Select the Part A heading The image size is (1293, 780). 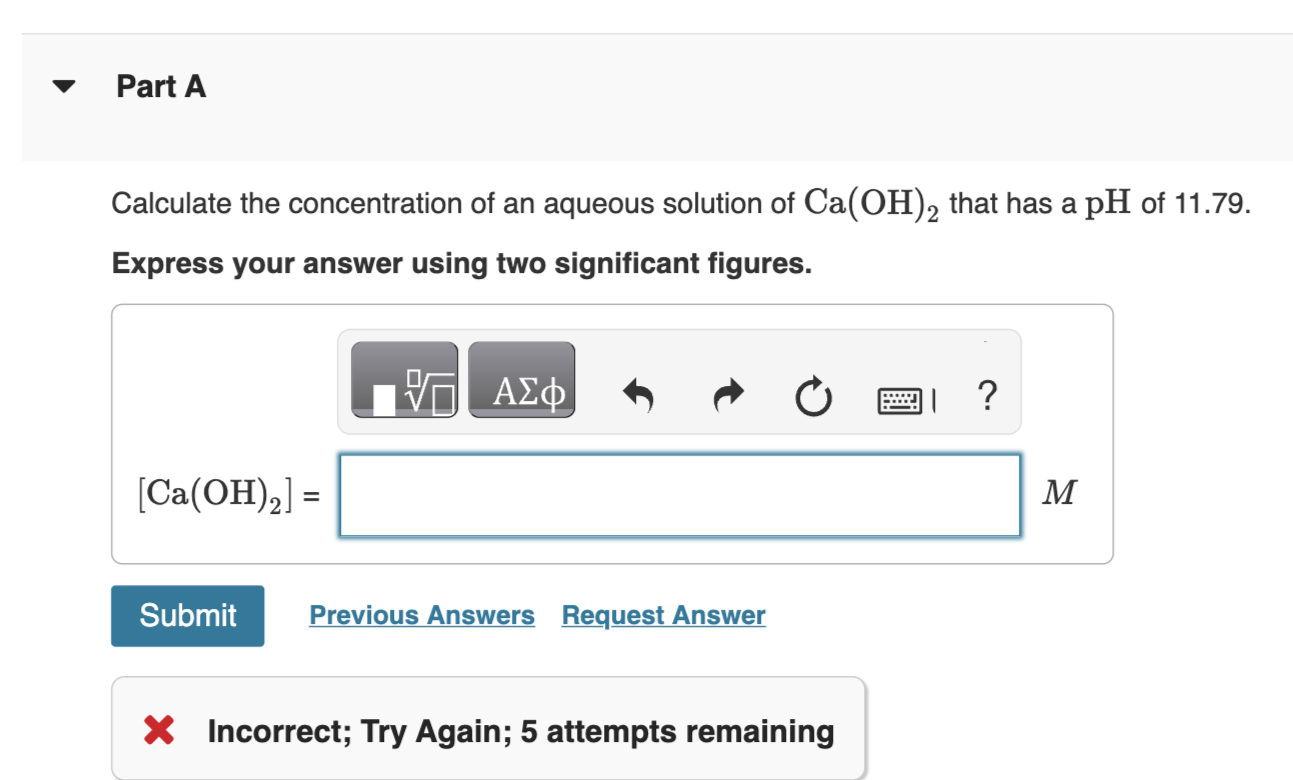[161, 87]
